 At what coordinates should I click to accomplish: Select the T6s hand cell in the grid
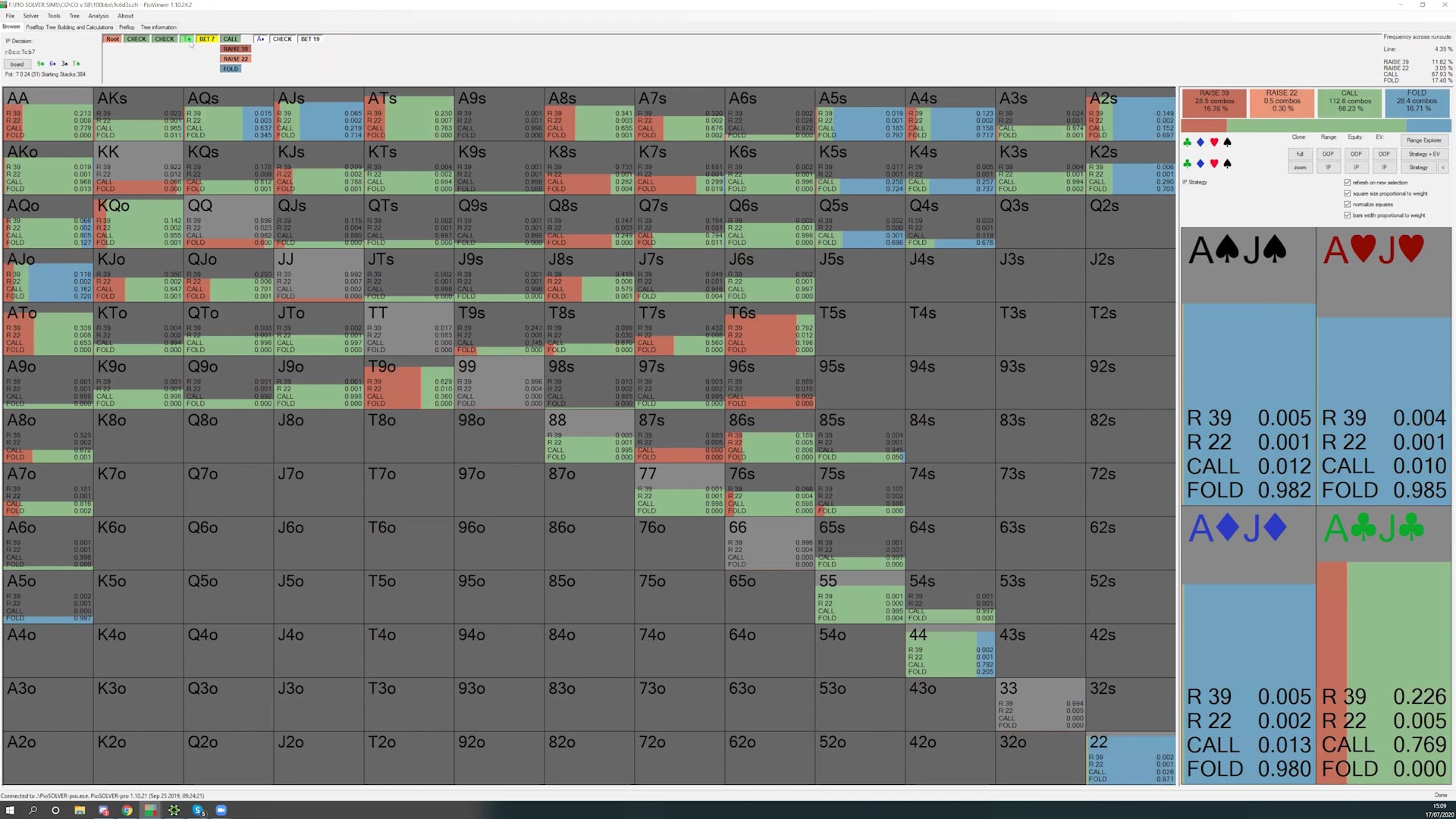[769, 328]
